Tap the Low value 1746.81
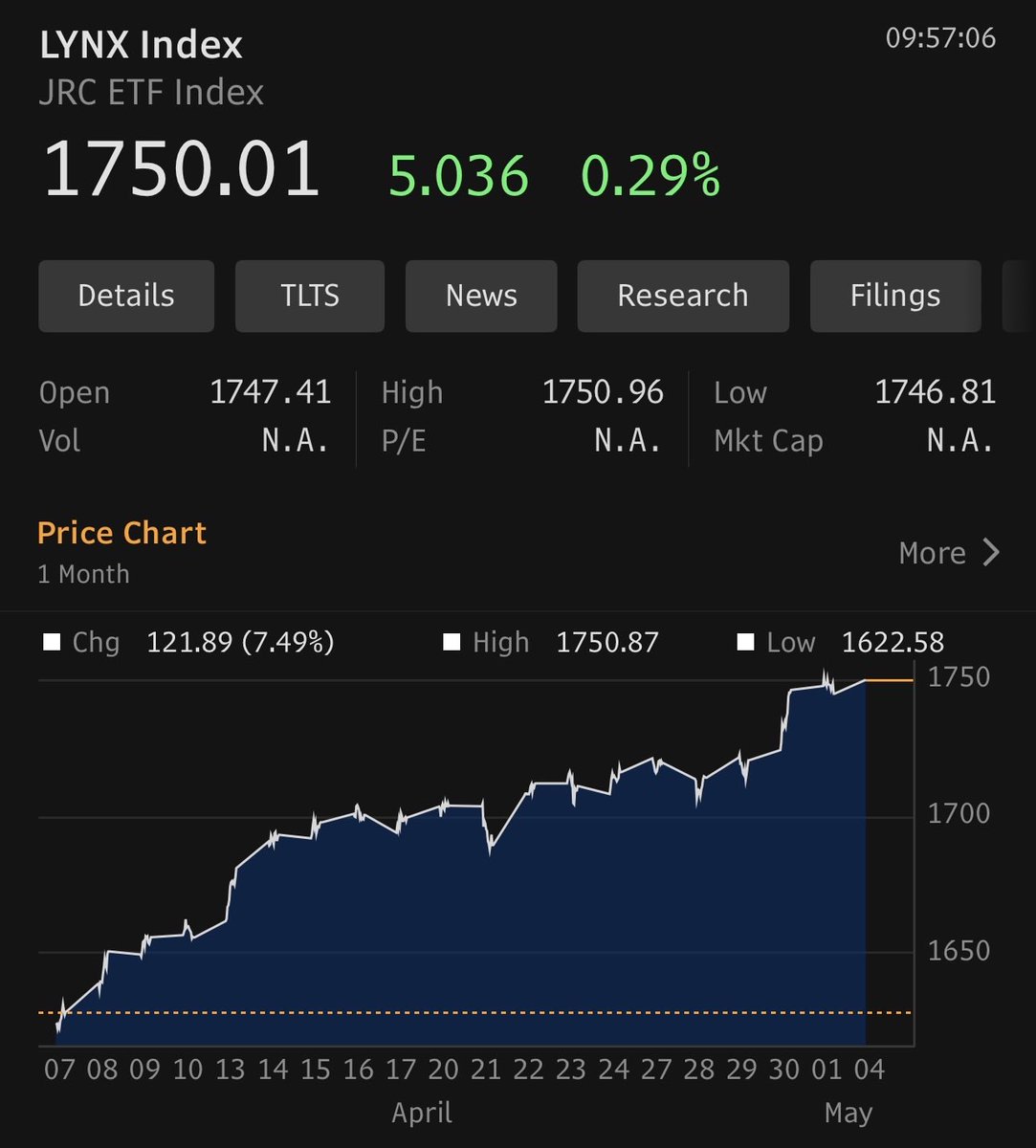1036x1148 pixels. point(936,392)
